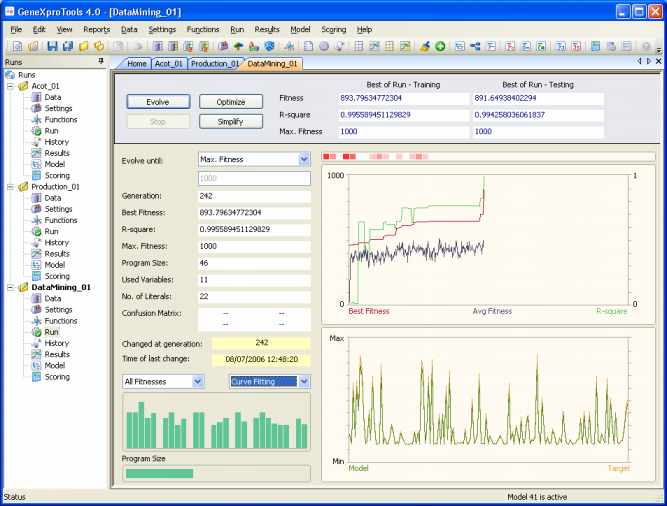Click the testing R-square value 0.994258036061837
Viewport: 667px width, 506px height.
point(538,115)
